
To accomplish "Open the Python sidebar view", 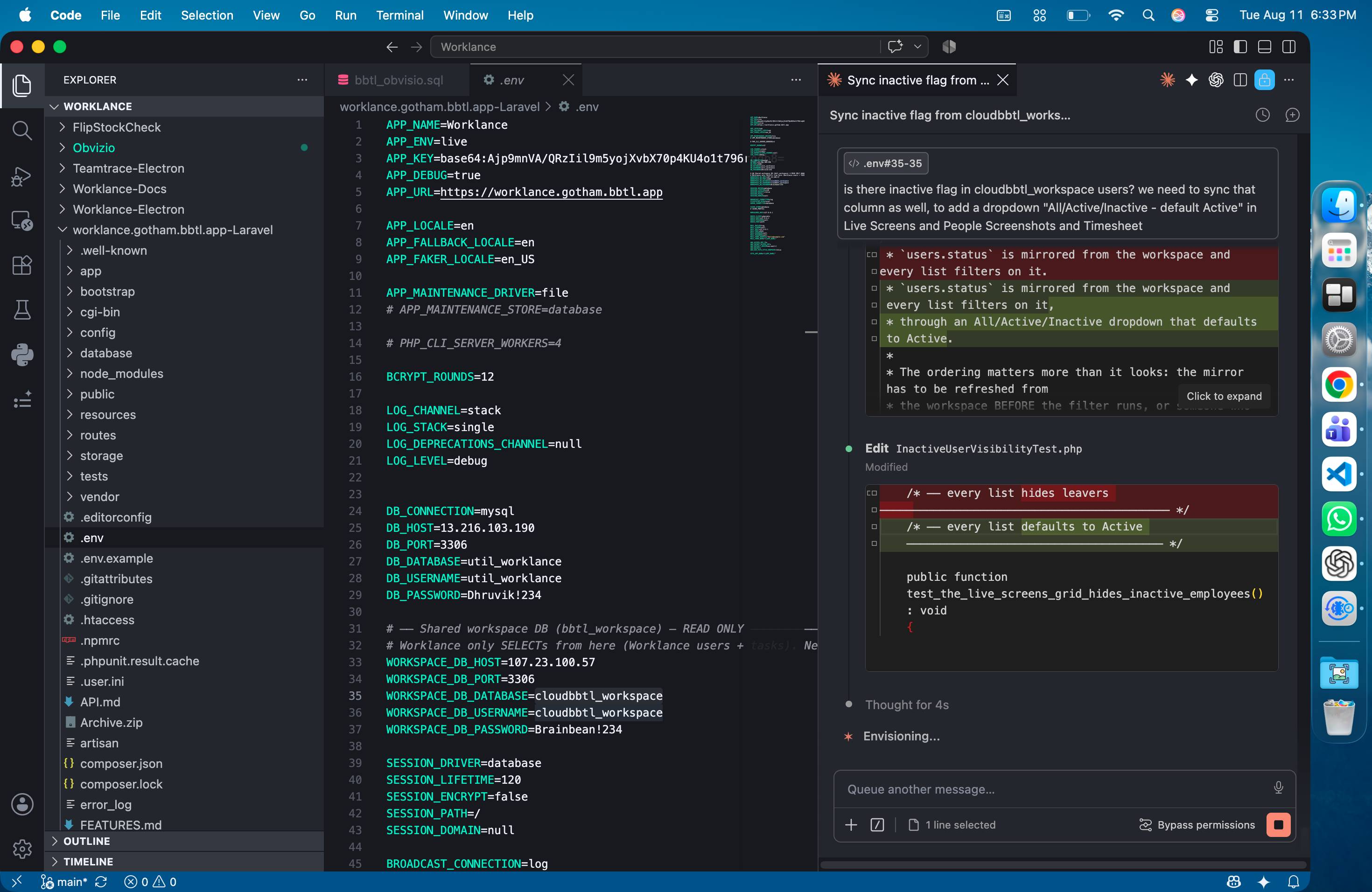I will 22,355.
